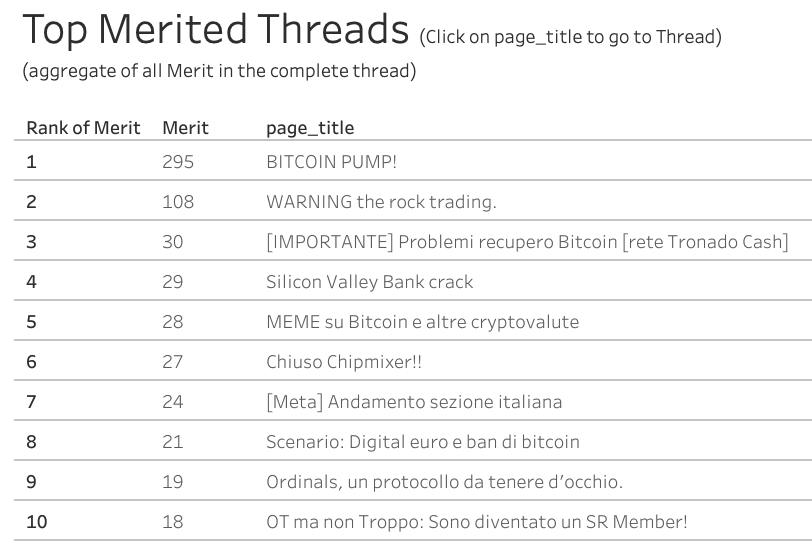Open Sono diventato un SR Member thread
Screen dimensions: 812x542
click(477, 522)
